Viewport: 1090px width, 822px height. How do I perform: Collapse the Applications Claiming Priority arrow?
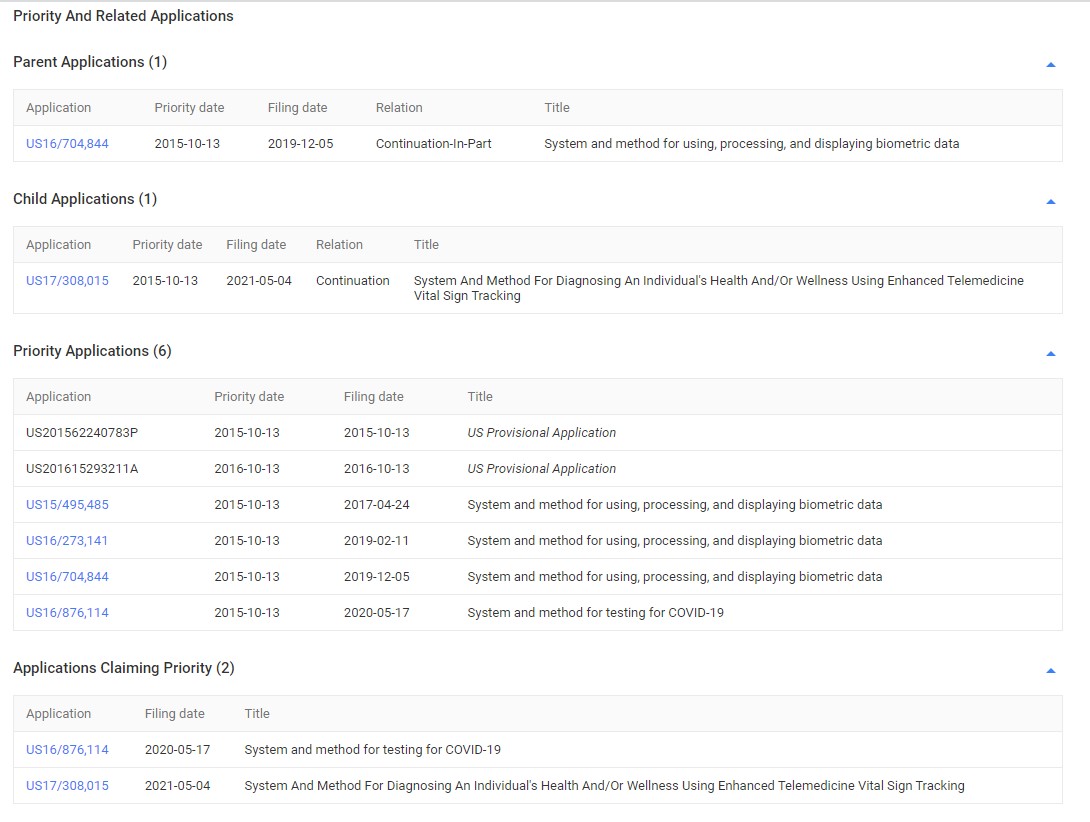[x=1050, y=671]
